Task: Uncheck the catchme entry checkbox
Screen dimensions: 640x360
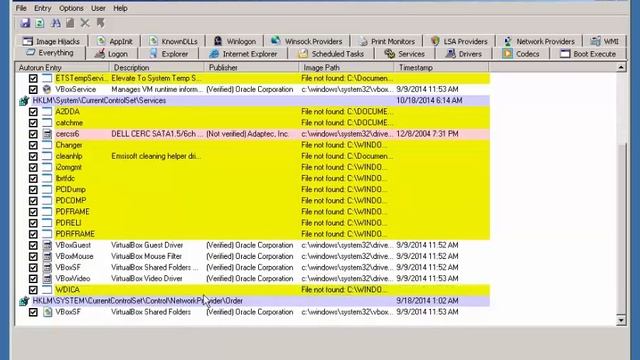Action: click(x=33, y=123)
